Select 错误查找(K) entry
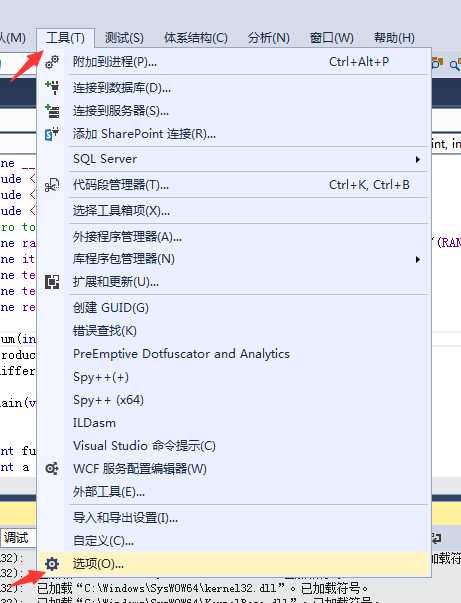Viewport: 461px width, 603px height. pos(235,331)
